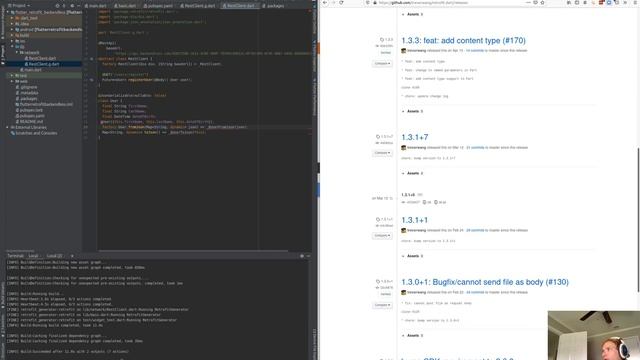Switch to the RestClient.g.dart editor tab
Viewport: 640px width, 360px height.
[x=198, y=6]
